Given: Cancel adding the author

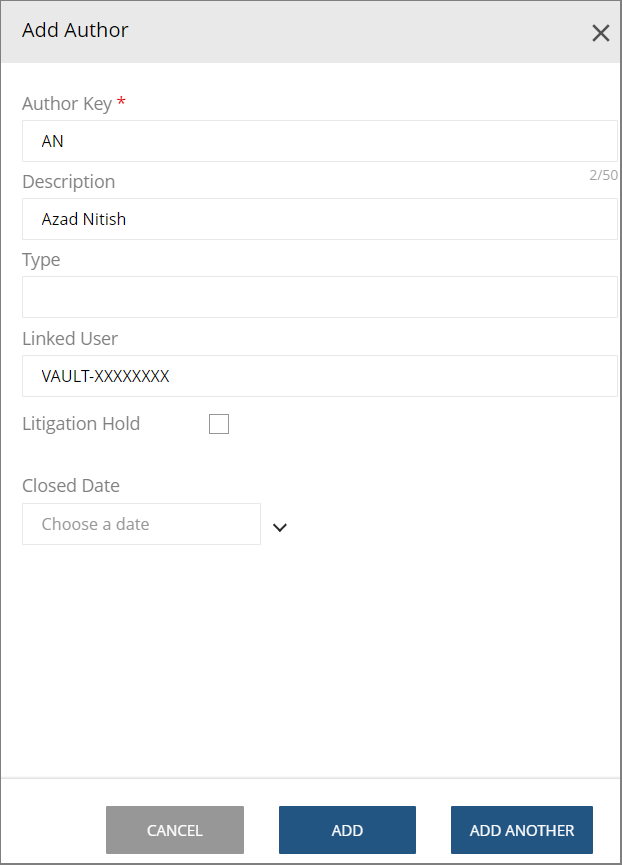Looking at the screenshot, I should click(x=174, y=830).
